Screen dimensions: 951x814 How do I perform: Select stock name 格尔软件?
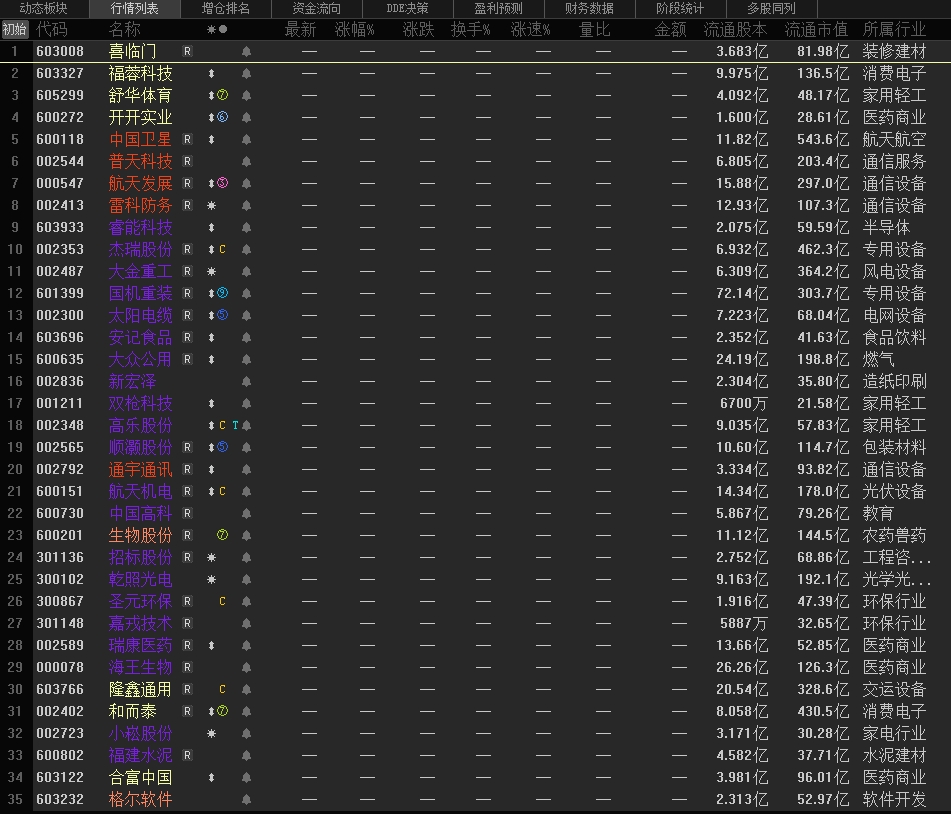click(140, 799)
